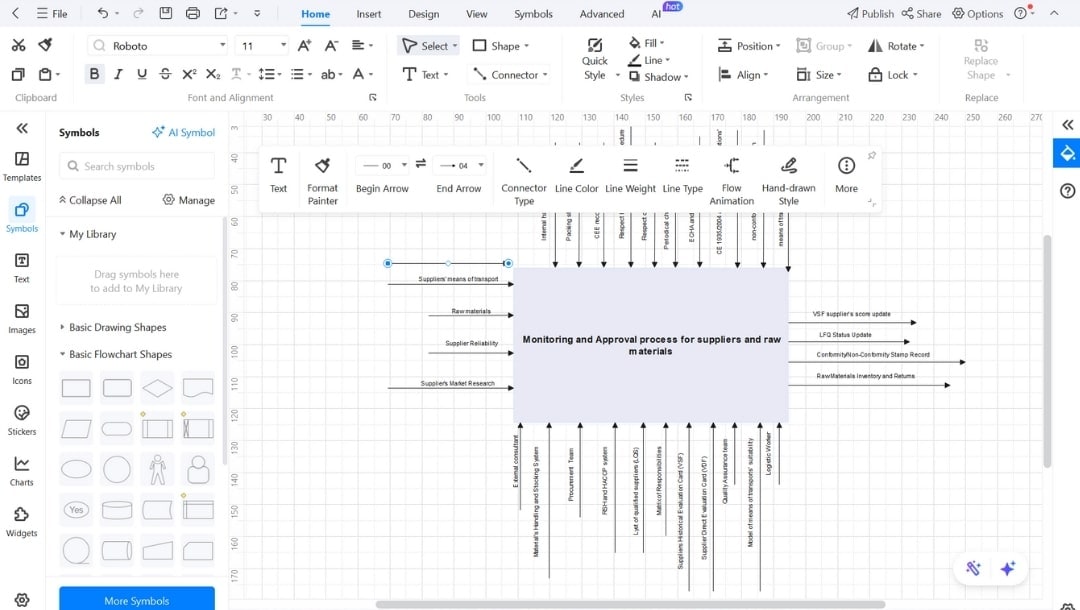This screenshot has height=610, width=1080.
Task: Open the Text sidebar panel
Action: [x=22, y=268]
